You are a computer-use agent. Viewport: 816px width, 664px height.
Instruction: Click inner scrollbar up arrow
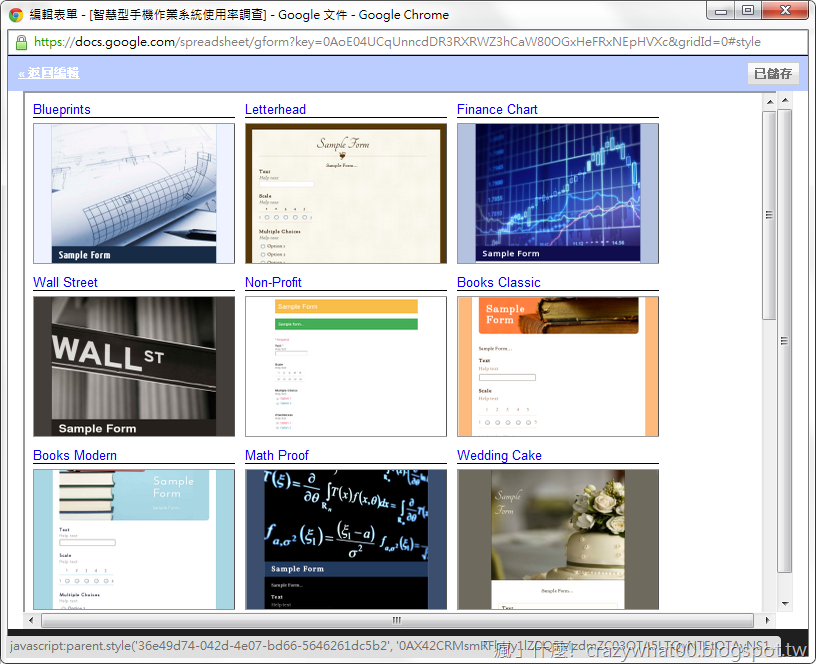(x=770, y=102)
